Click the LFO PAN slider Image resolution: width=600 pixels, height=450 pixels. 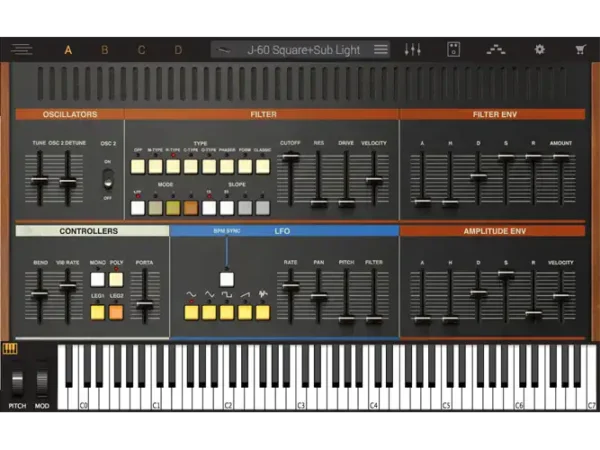point(318,297)
